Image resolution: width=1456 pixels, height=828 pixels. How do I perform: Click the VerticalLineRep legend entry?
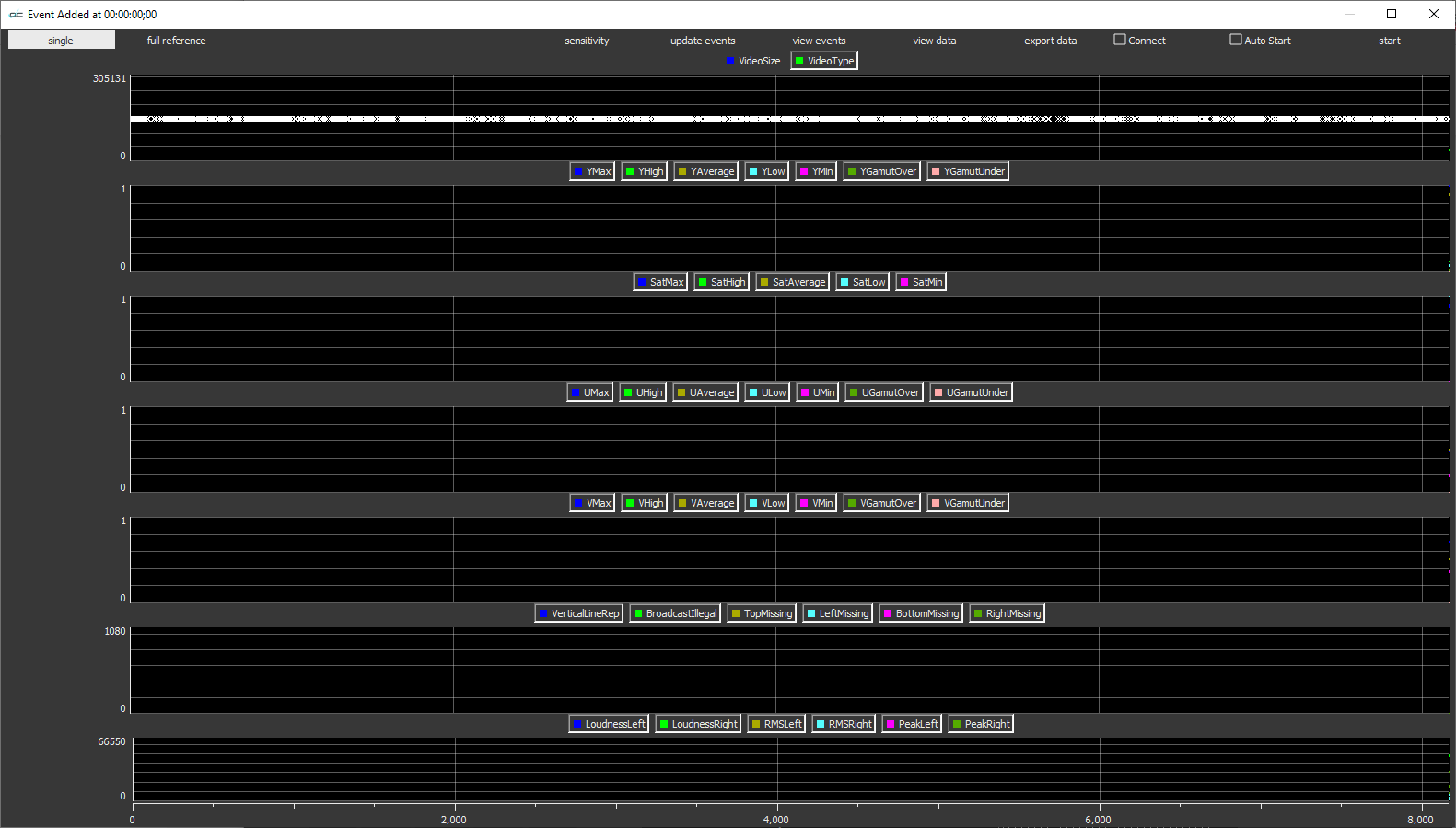(579, 613)
